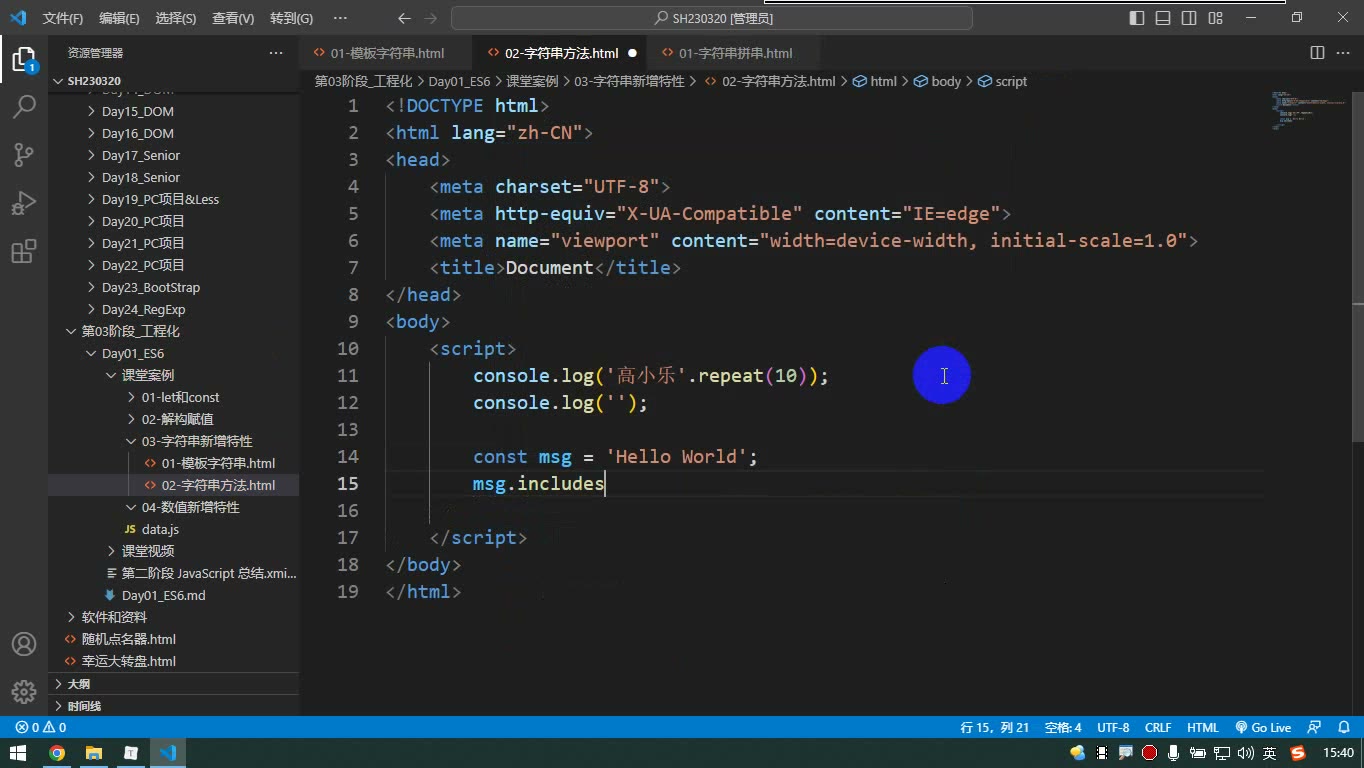This screenshot has height=768, width=1364.
Task: Go back using the title bar arrow
Action: tap(404, 18)
